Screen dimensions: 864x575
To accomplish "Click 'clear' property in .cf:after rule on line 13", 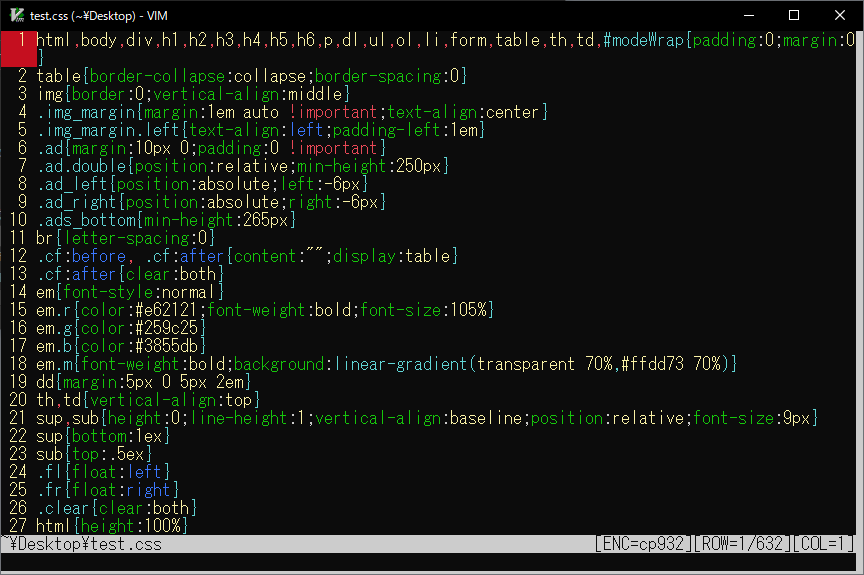I will [x=149, y=274].
